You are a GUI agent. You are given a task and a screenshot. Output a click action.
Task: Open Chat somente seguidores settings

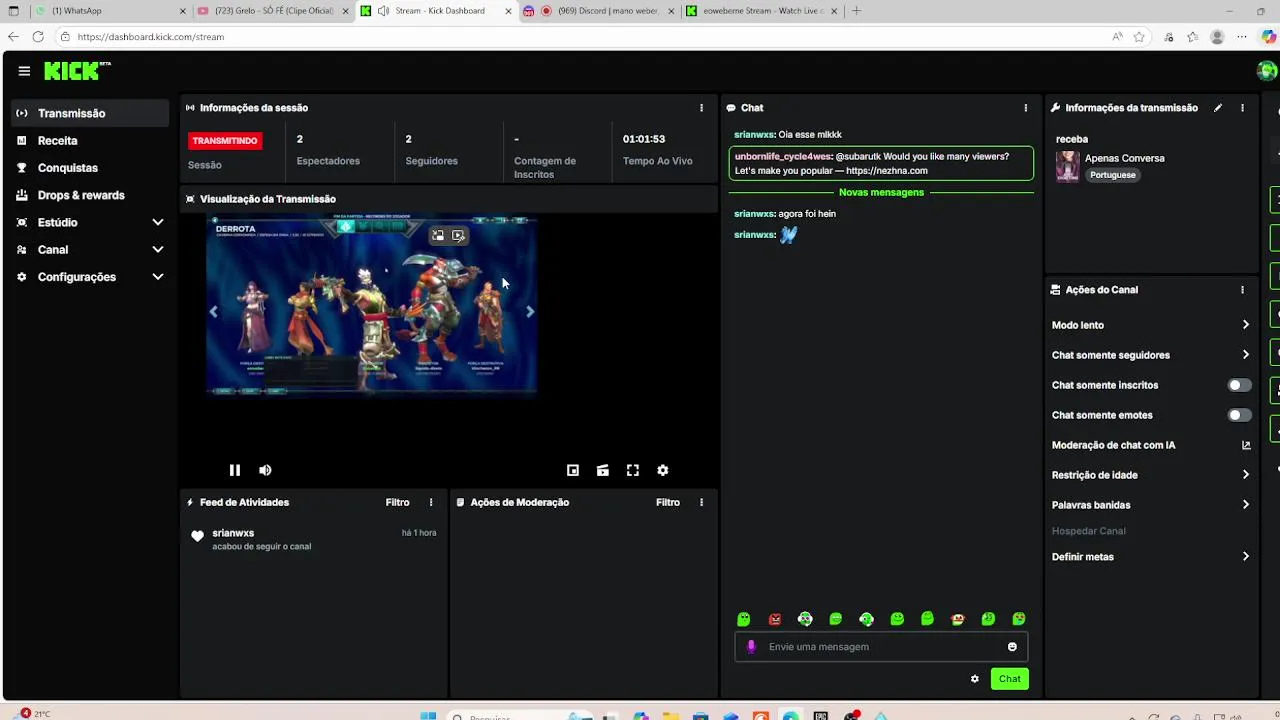click(x=1151, y=355)
